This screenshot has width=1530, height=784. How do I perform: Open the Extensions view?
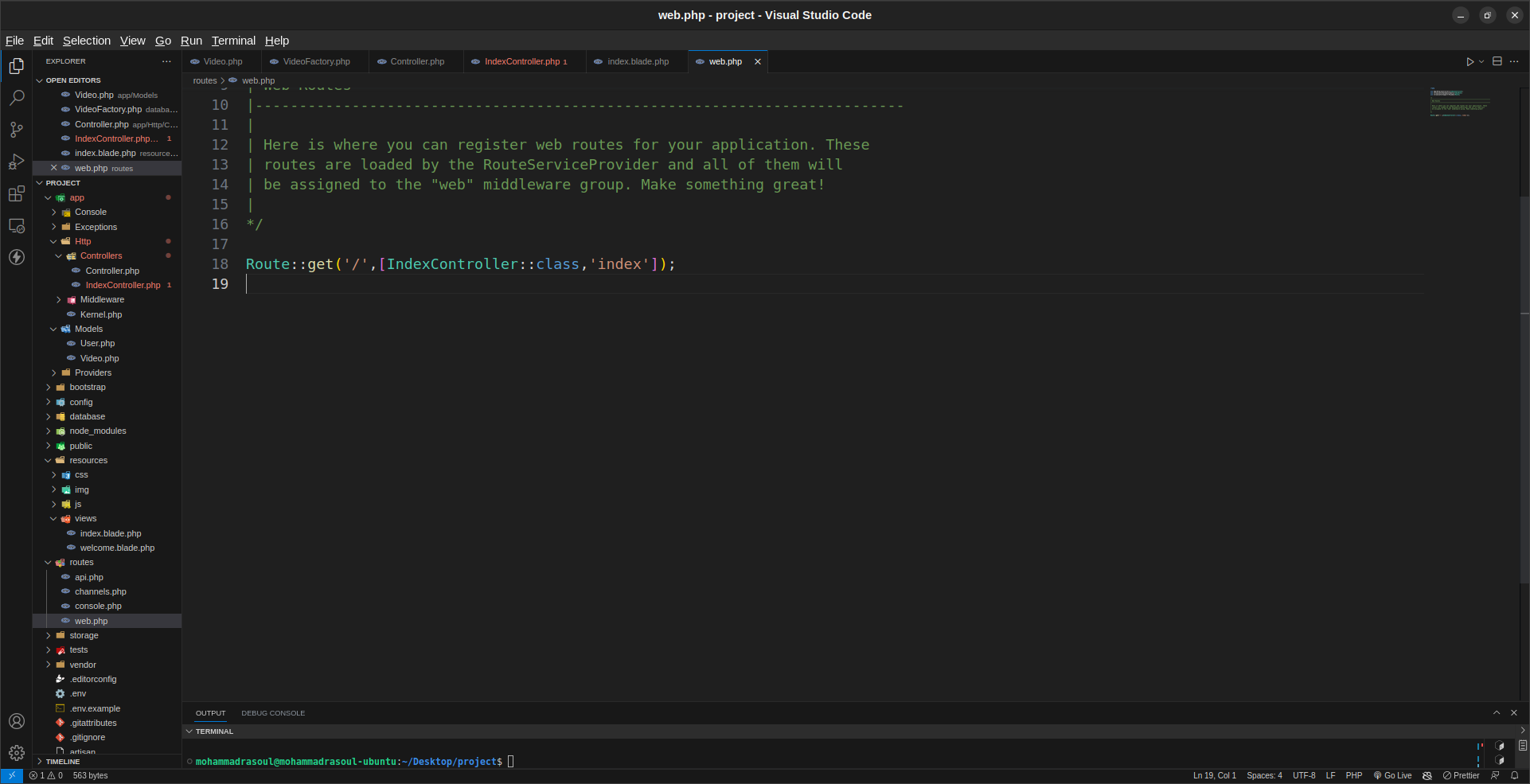16,193
